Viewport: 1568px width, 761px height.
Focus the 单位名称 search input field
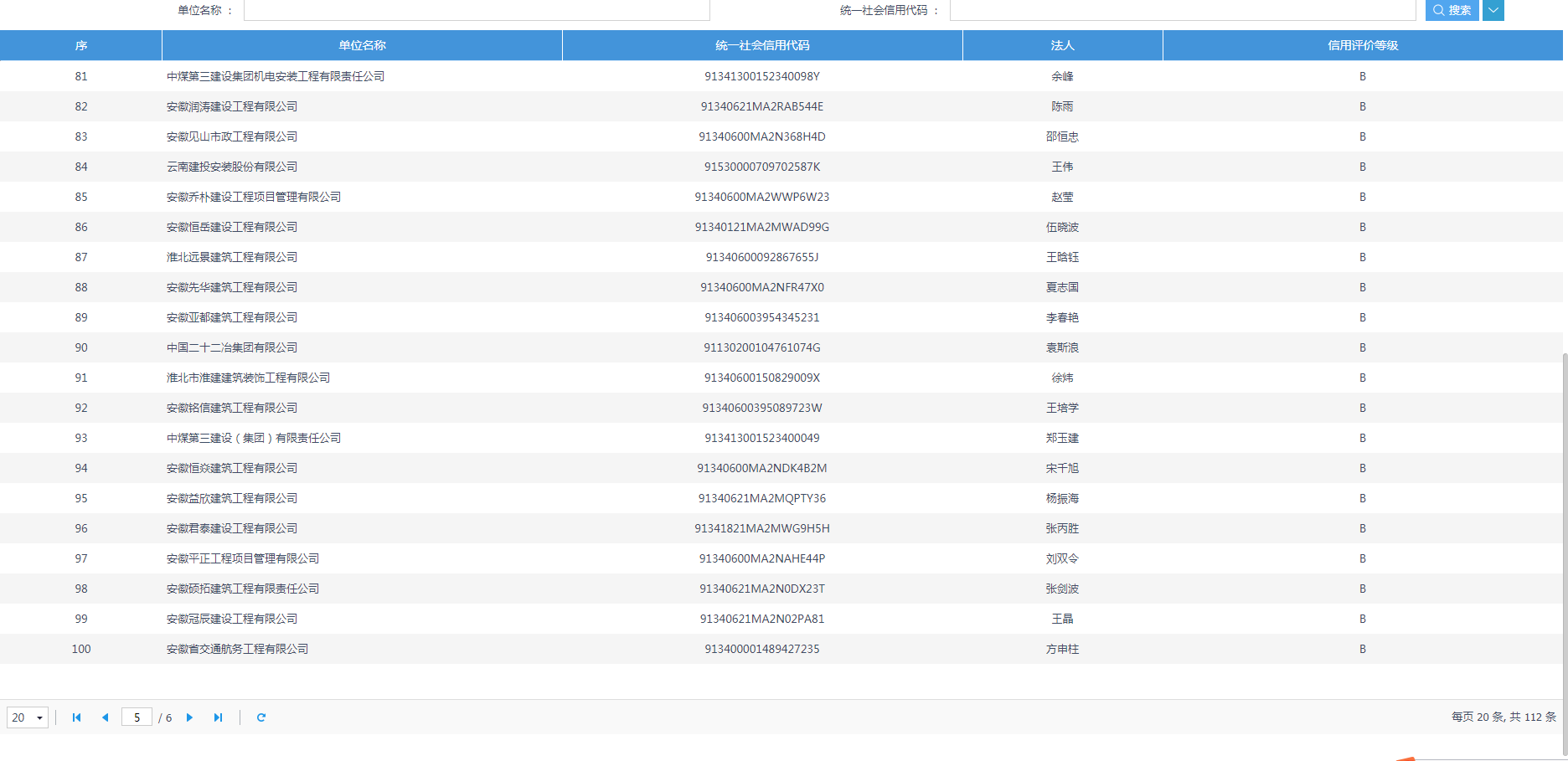pos(476,10)
